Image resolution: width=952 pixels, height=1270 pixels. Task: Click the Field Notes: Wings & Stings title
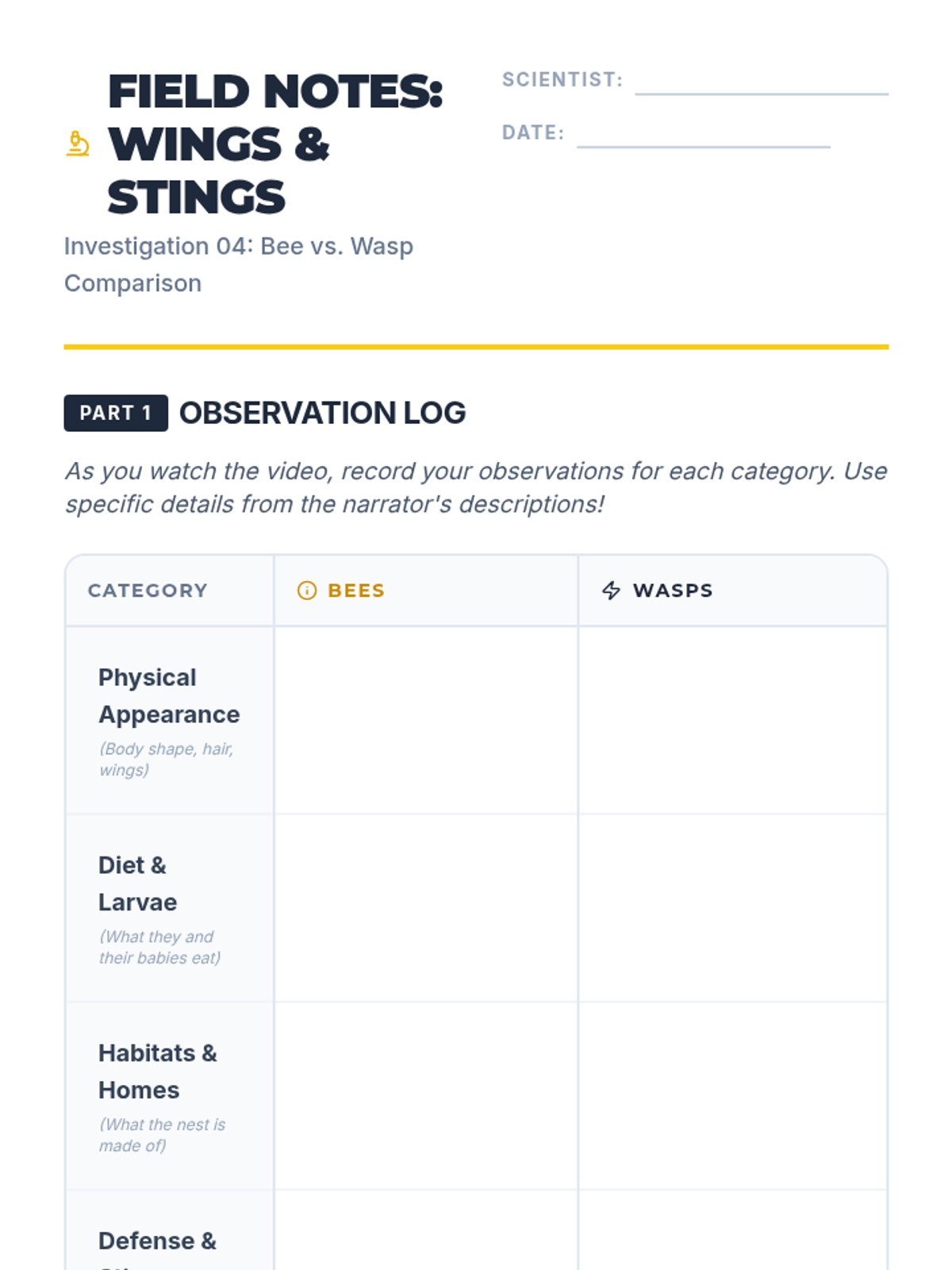pos(274,144)
